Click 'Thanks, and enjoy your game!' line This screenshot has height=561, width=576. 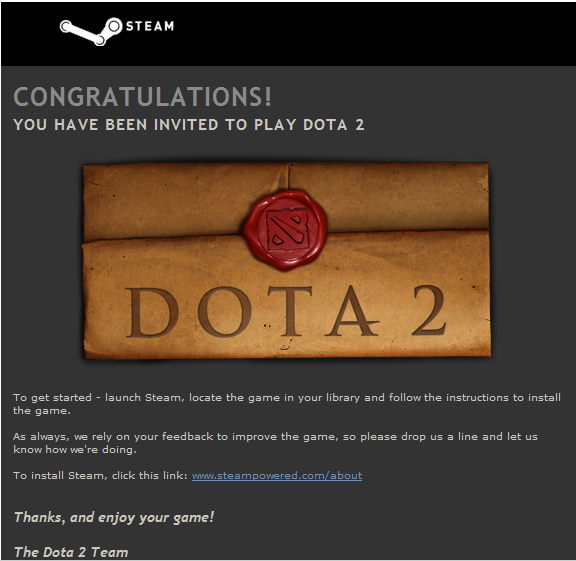[114, 517]
